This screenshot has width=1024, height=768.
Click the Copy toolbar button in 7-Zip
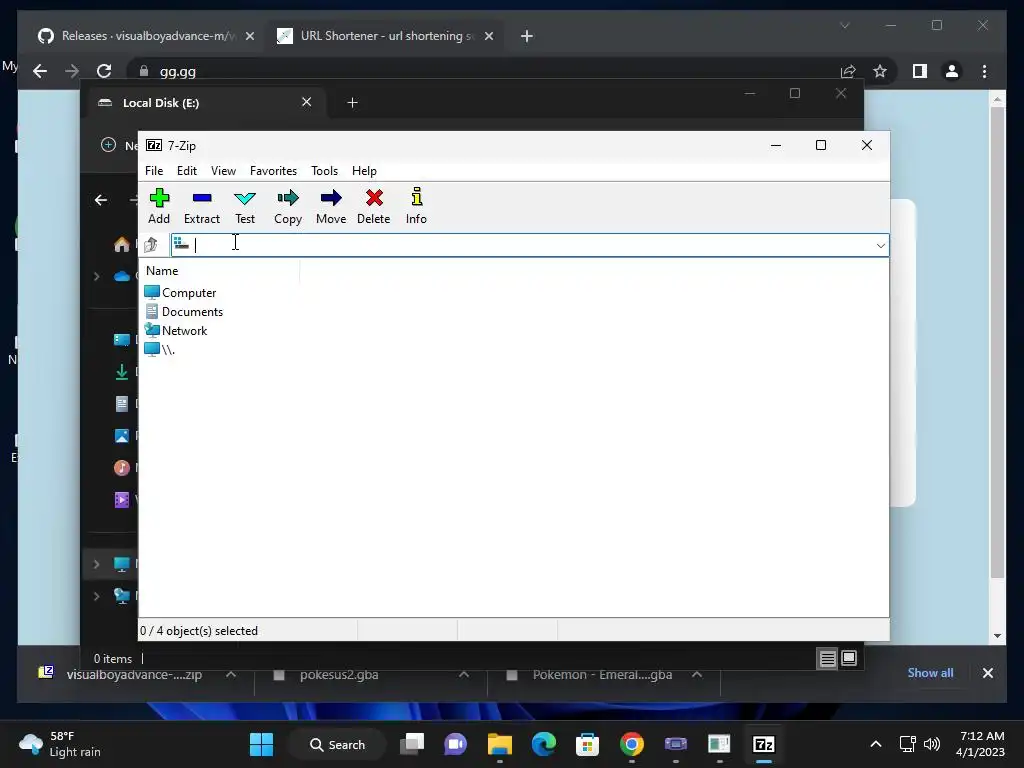pos(288,206)
